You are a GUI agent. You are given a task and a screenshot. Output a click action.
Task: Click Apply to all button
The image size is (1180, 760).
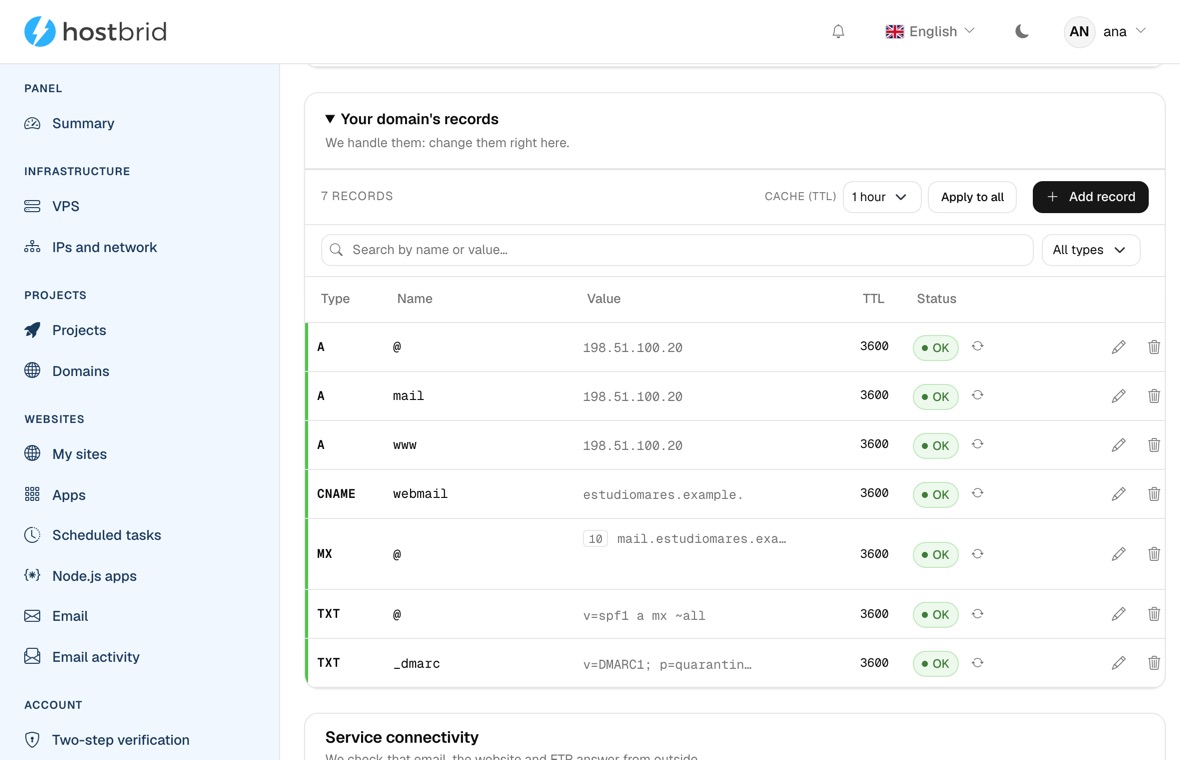[x=972, y=197]
